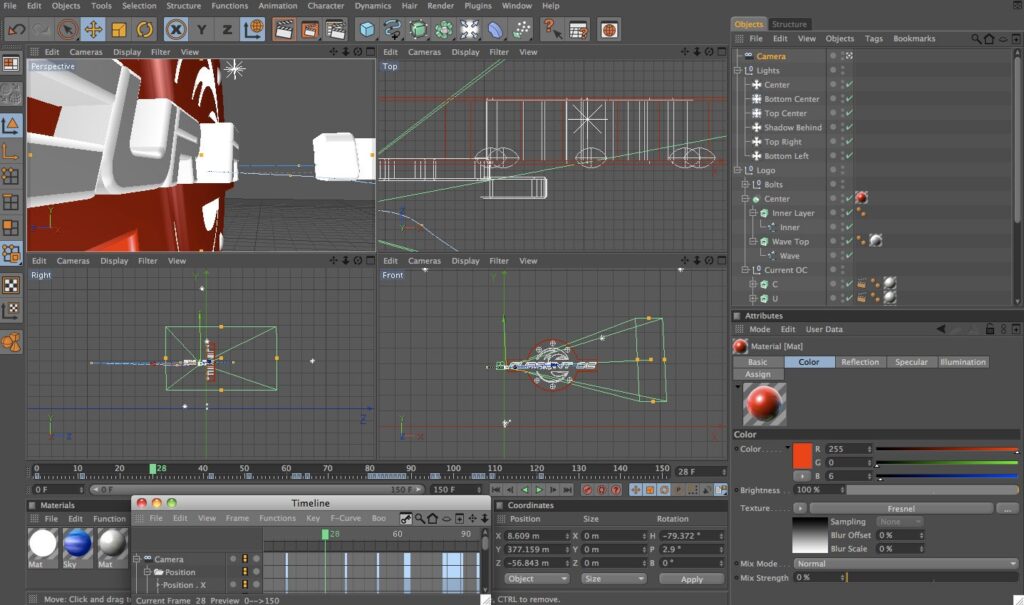This screenshot has height=605, width=1024.
Task: Render to Picture Viewer icon
Action: [310, 29]
